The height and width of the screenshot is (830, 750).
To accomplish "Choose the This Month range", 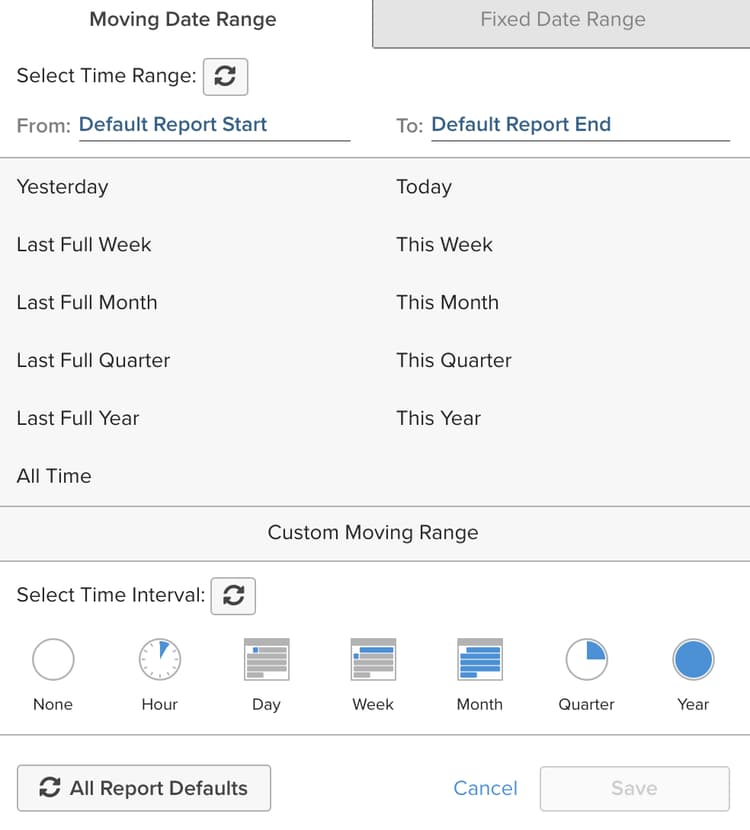I will click(x=447, y=302).
